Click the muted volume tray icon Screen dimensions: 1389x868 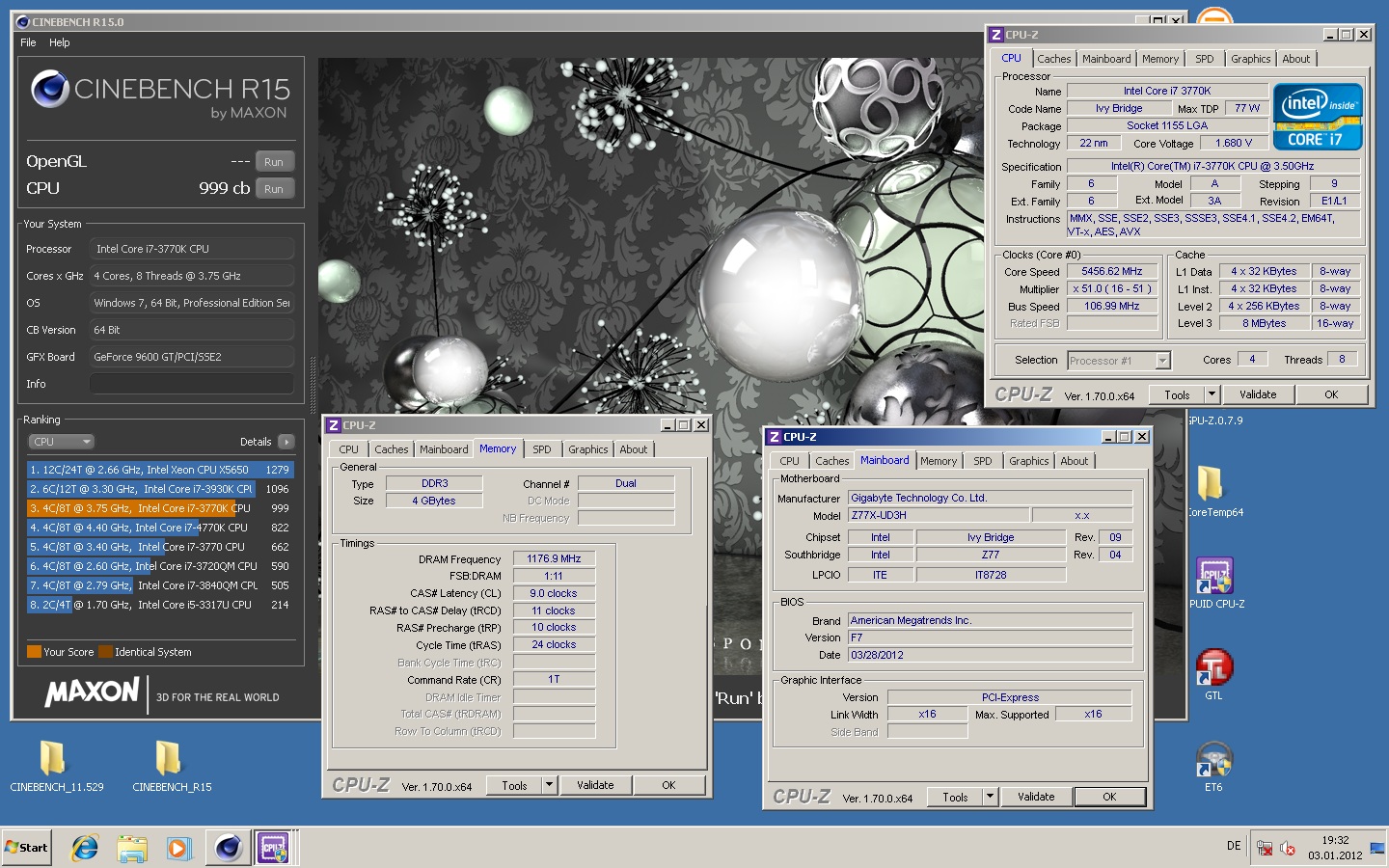coord(1287,848)
